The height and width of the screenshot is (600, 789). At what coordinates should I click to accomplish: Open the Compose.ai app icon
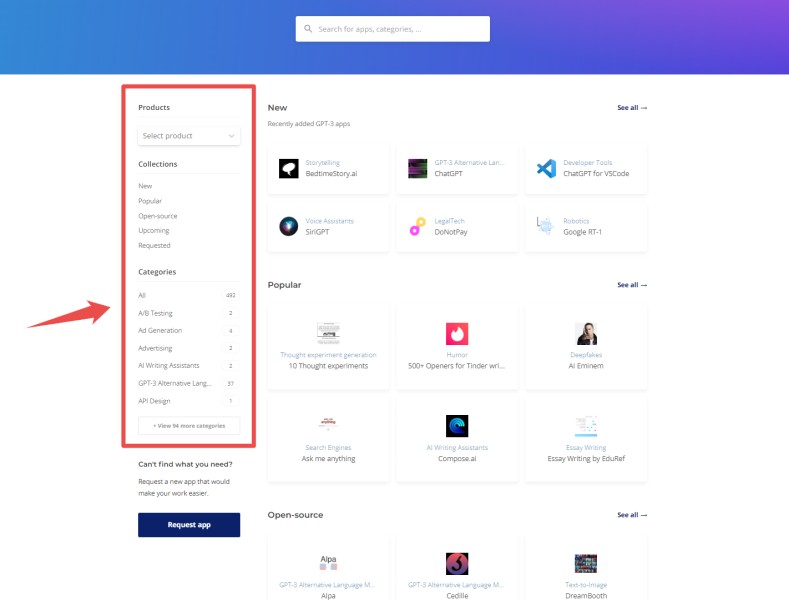(x=457, y=426)
